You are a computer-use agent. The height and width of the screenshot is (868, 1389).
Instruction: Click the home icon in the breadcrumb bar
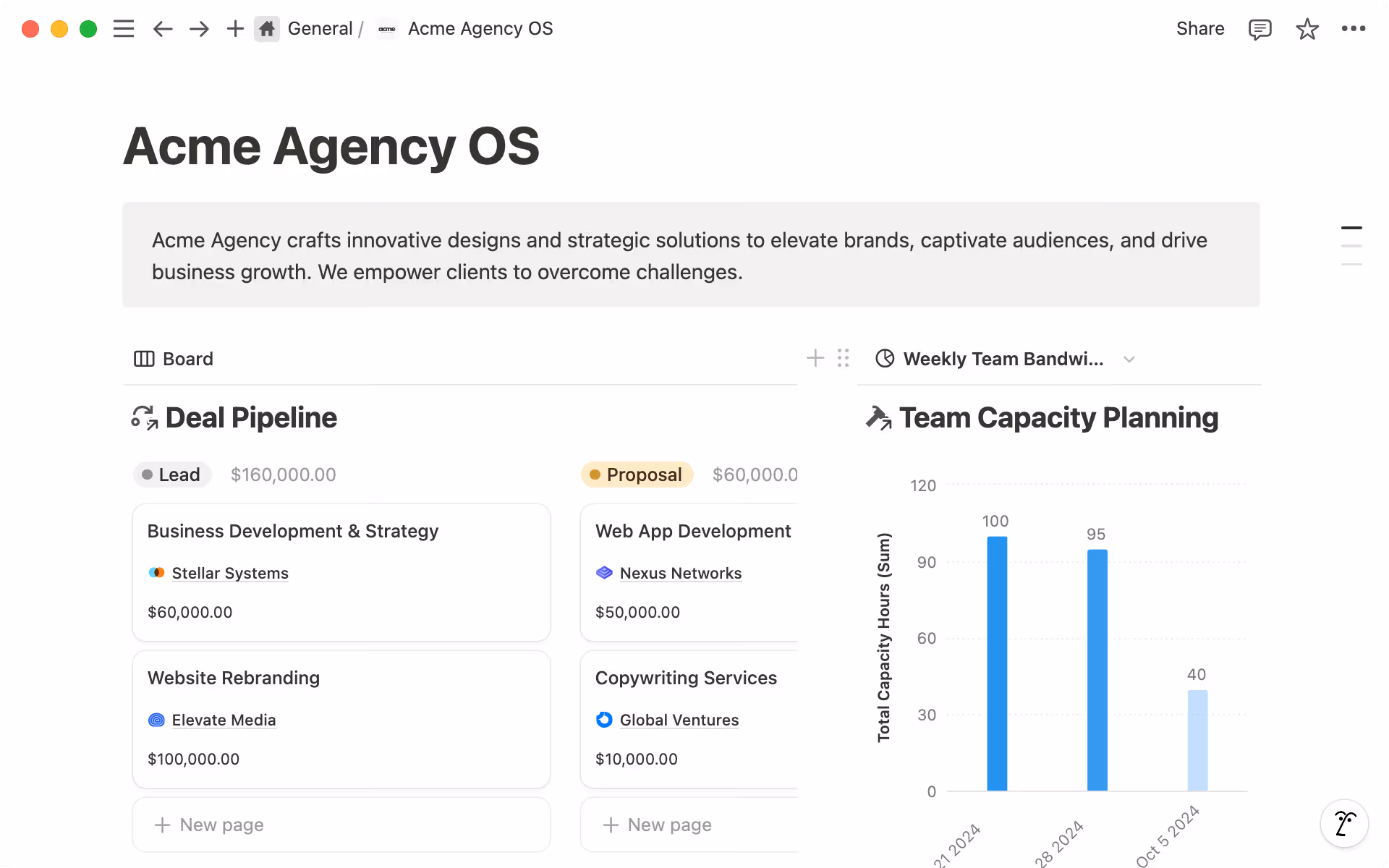pyautogui.click(x=266, y=28)
